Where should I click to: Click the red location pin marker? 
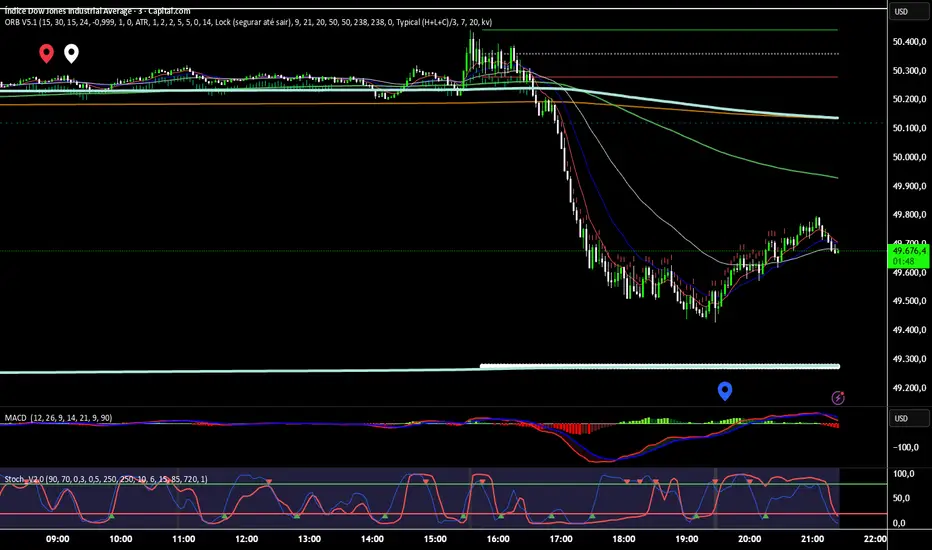tap(46, 53)
